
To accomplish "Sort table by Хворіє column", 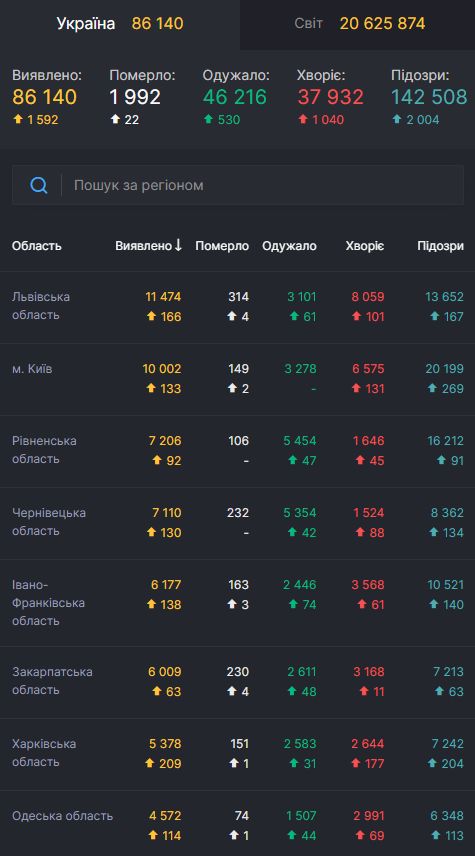I will click(x=365, y=246).
